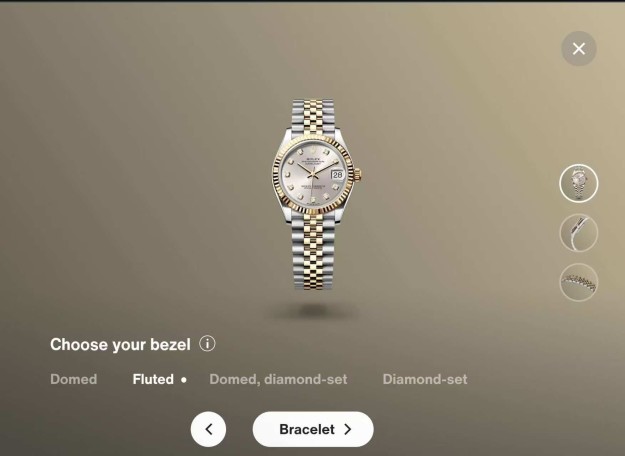Click the upper two-tone bracelet links
The height and width of the screenshot is (456, 625).
coord(313,117)
